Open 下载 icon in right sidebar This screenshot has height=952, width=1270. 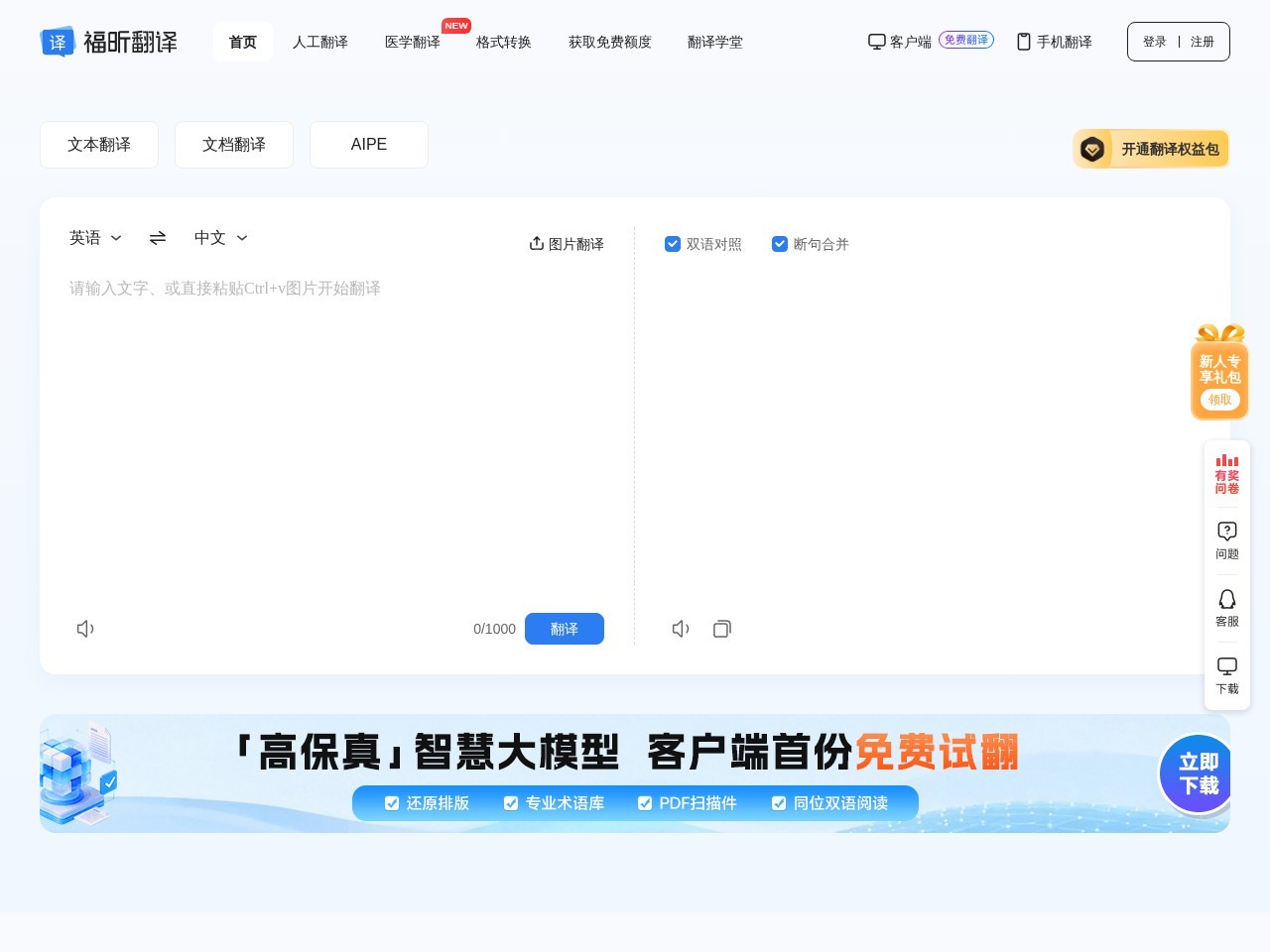[1227, 675]
